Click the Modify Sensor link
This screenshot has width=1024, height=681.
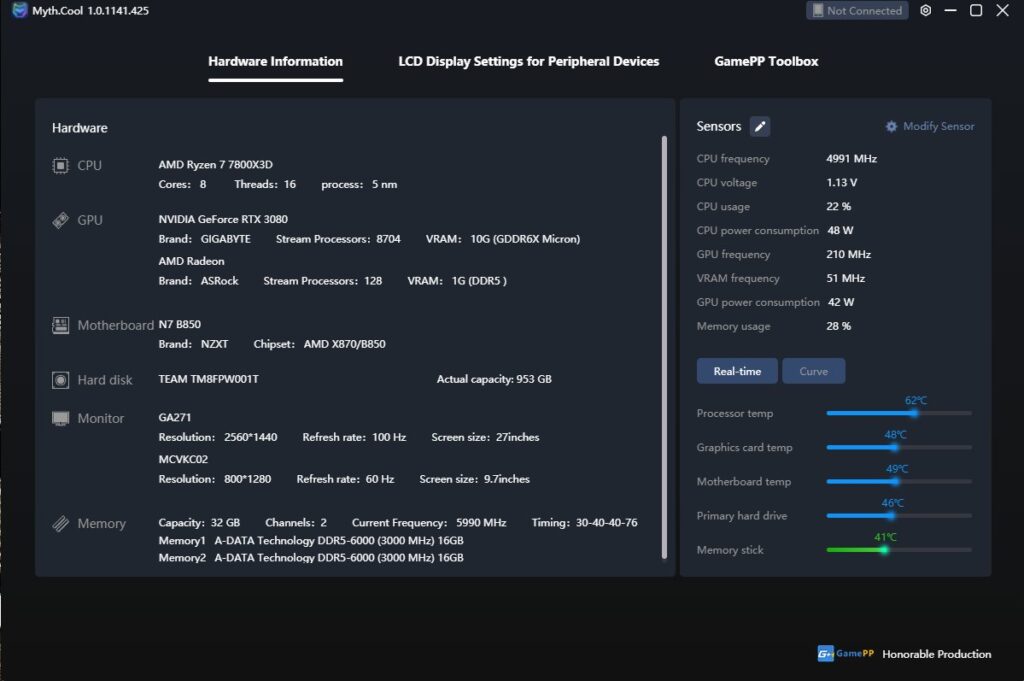pyautogui.click(x=930, y=126)
